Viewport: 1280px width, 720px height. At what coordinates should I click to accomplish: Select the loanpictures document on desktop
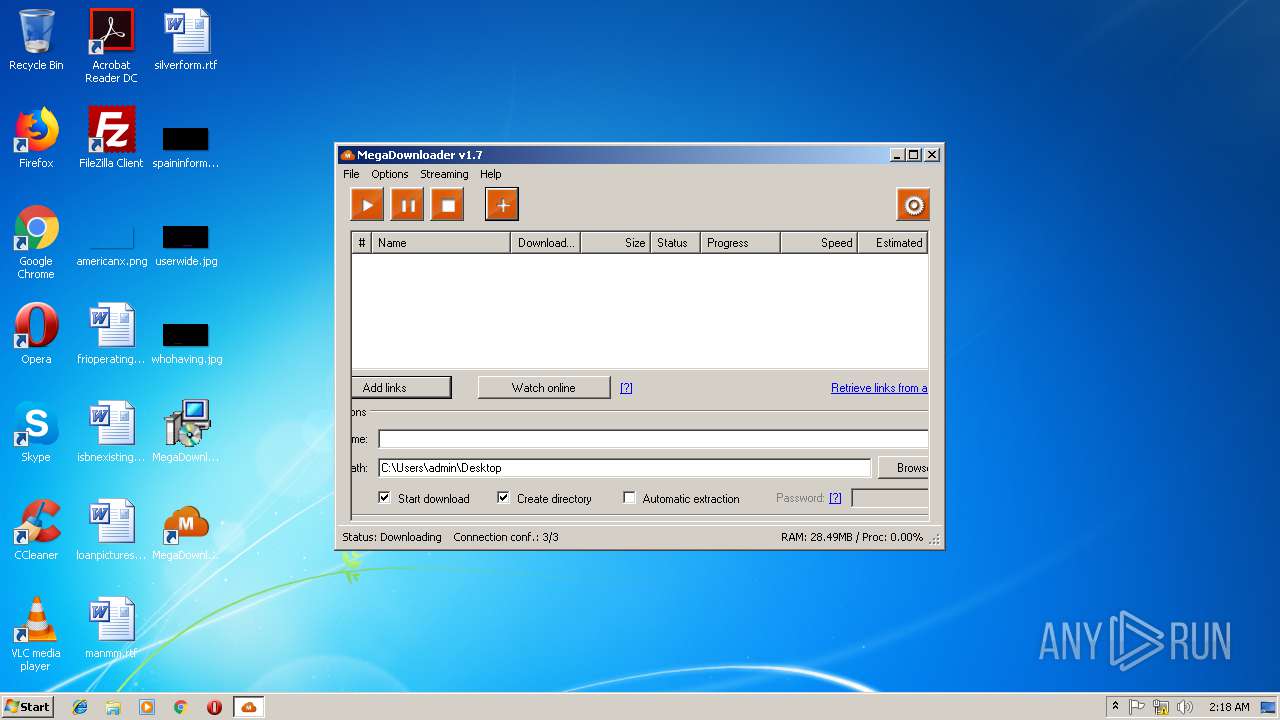[x=111, y=530]
